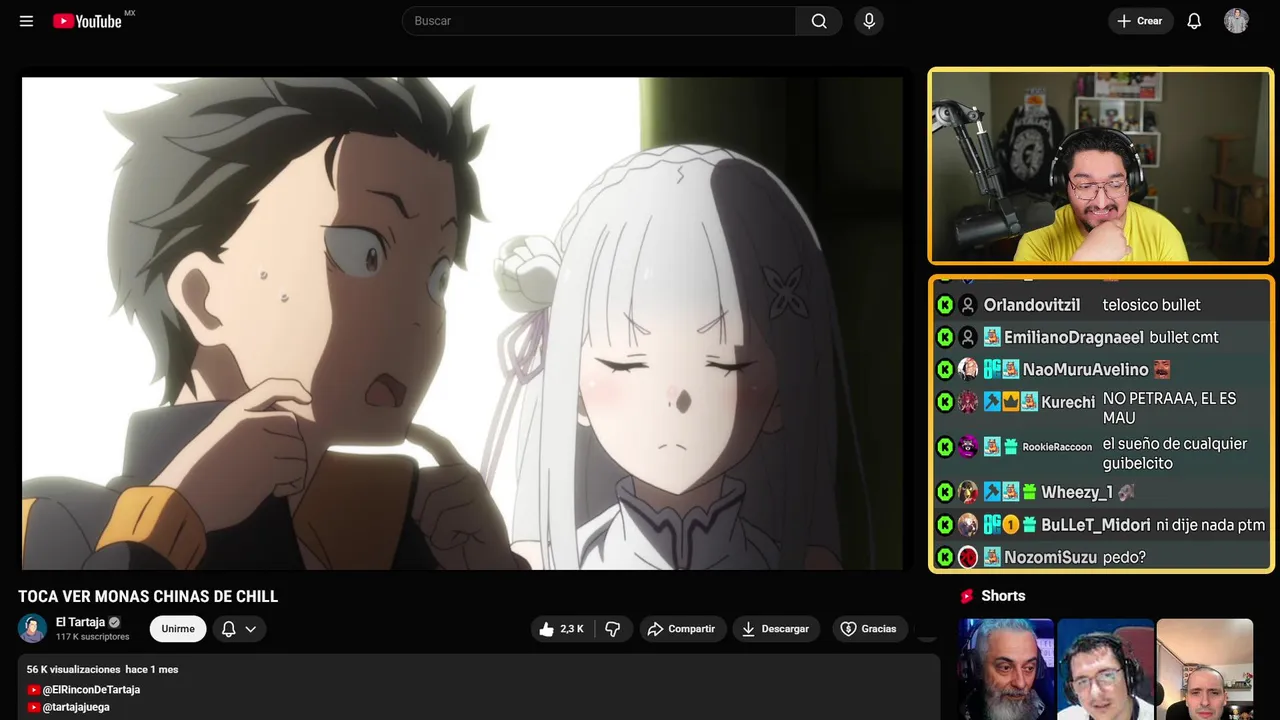The image size is (1280, 720).
Task: Click the yellow number-one badge by BuLLeT_Midori
Action: pos(1010,525)
